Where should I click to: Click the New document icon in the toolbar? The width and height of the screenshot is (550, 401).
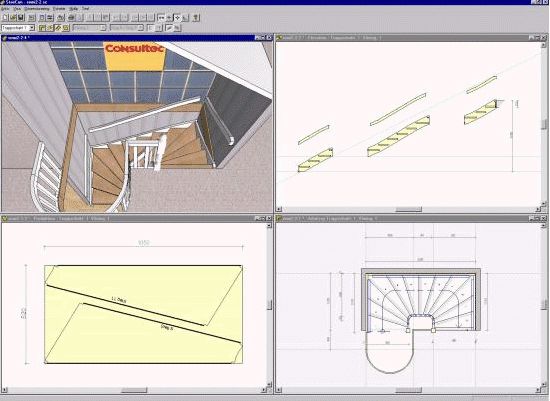pos(5,17)
